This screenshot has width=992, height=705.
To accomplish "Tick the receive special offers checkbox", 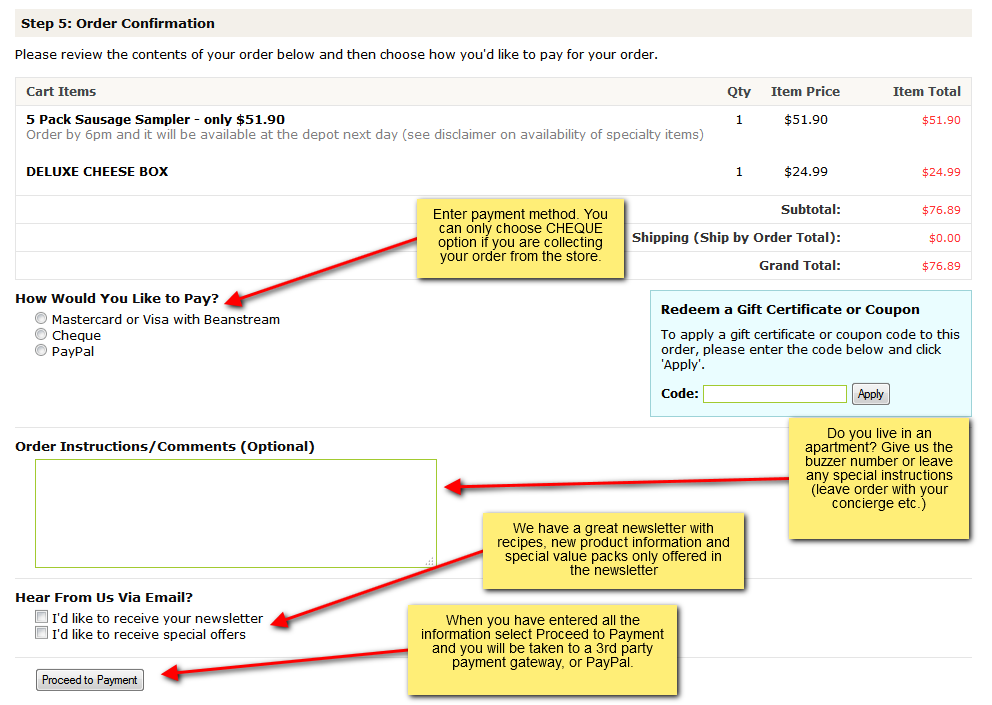I will [x=41, y=633].
